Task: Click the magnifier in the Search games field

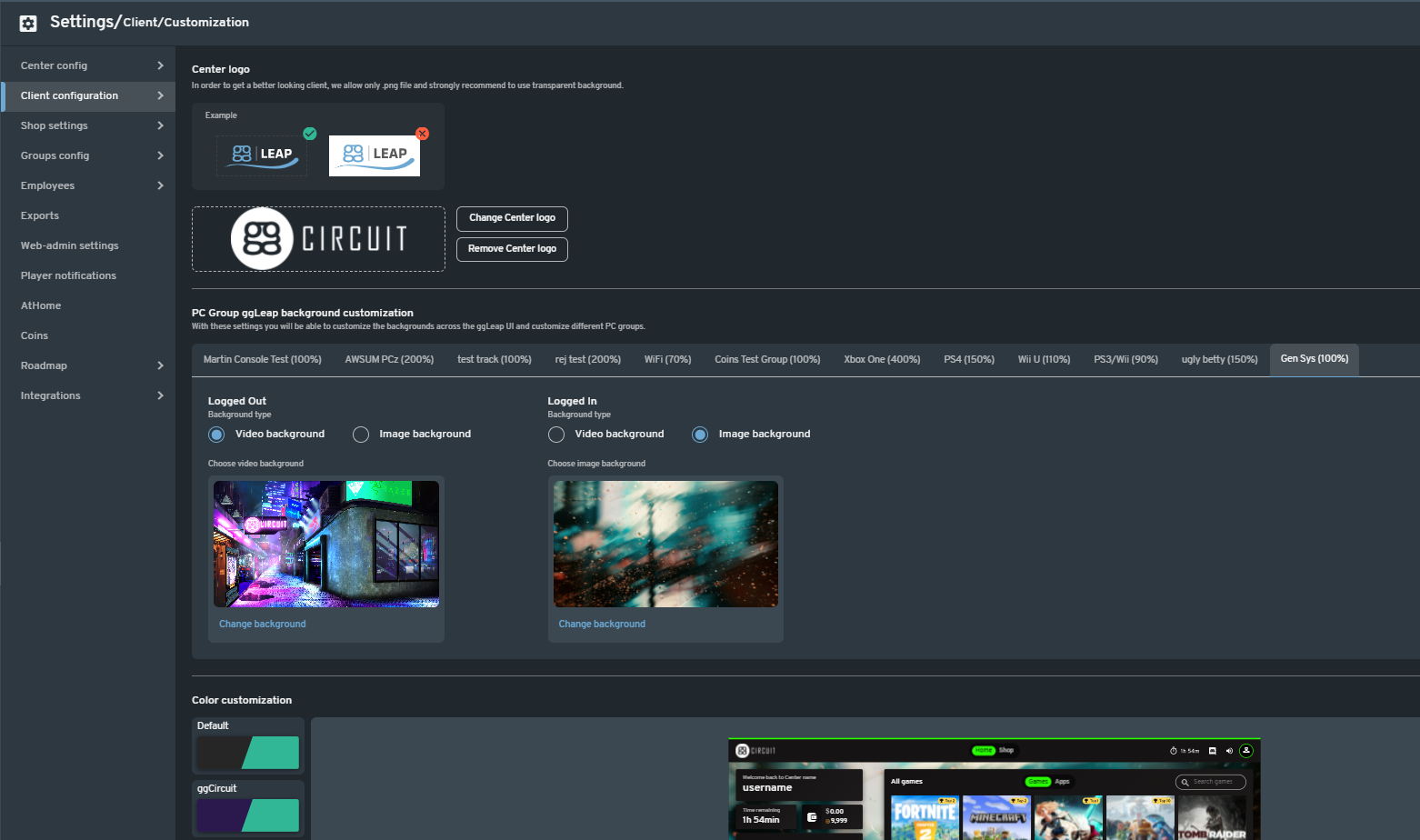Action: (x=1185, y=782)
